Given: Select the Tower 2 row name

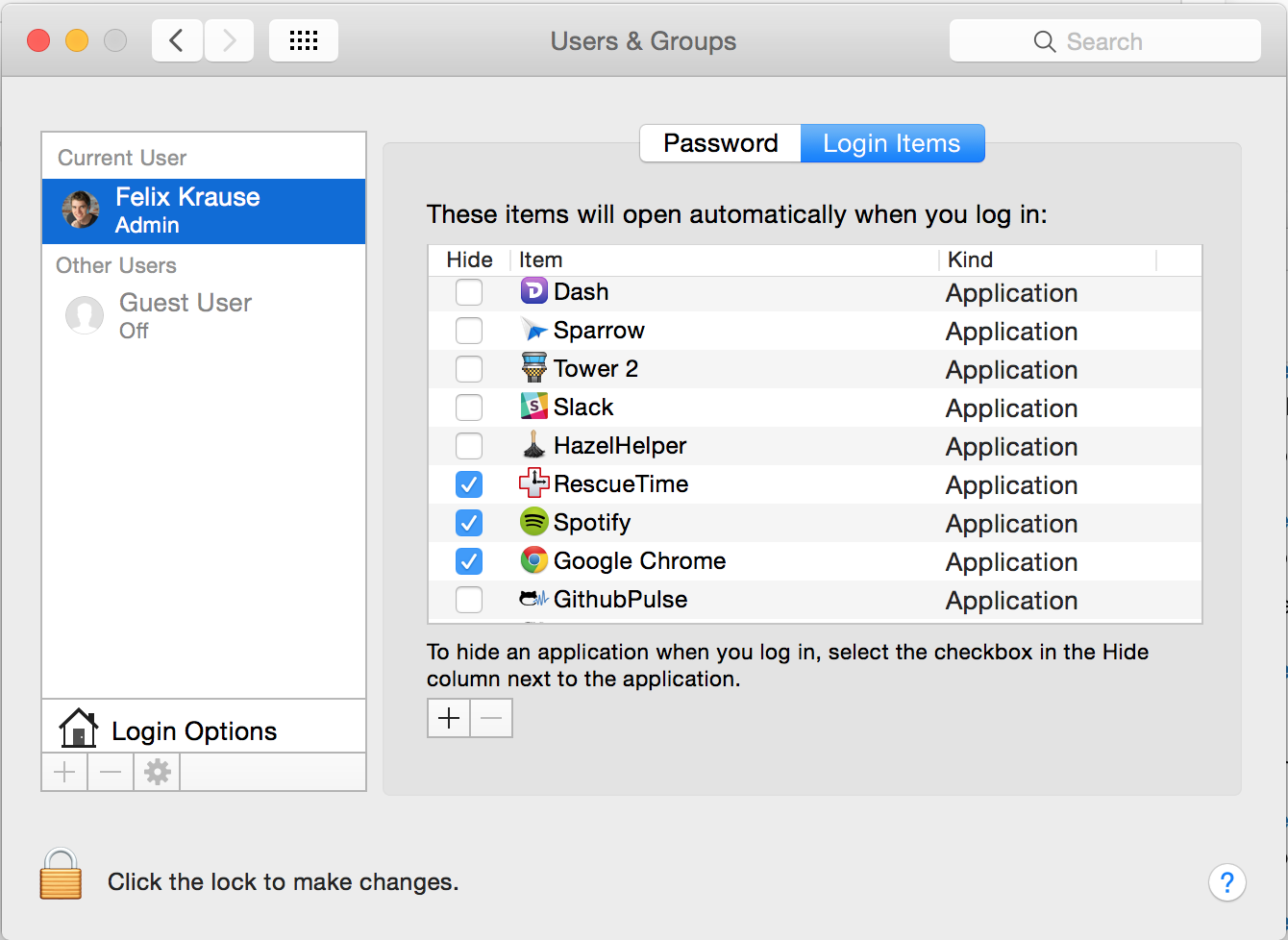Looking at the screenshot, I should [x=595, y=368].
